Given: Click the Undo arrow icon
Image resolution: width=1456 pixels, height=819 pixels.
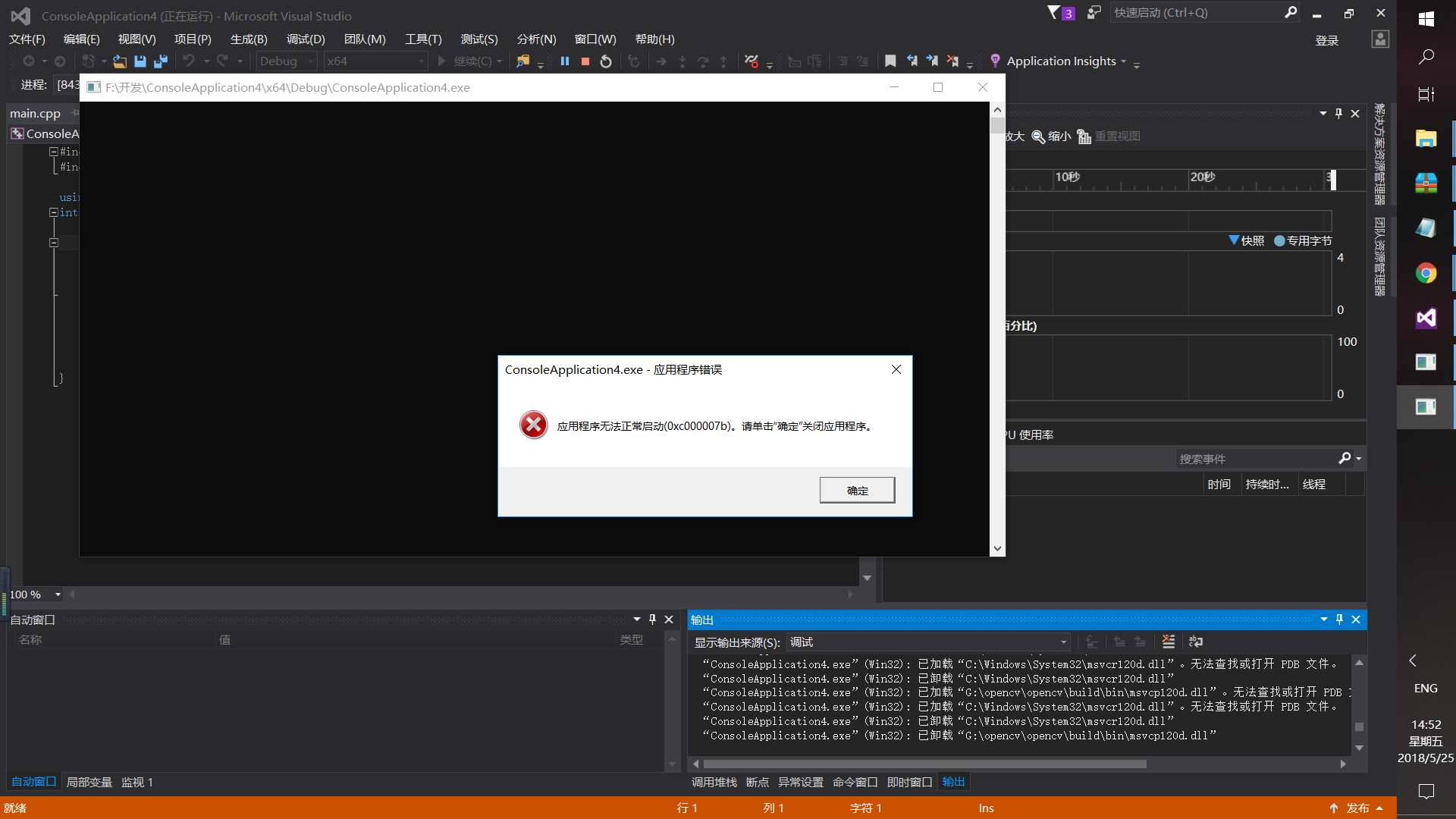Looking at the screenshot, I should 189,61.
